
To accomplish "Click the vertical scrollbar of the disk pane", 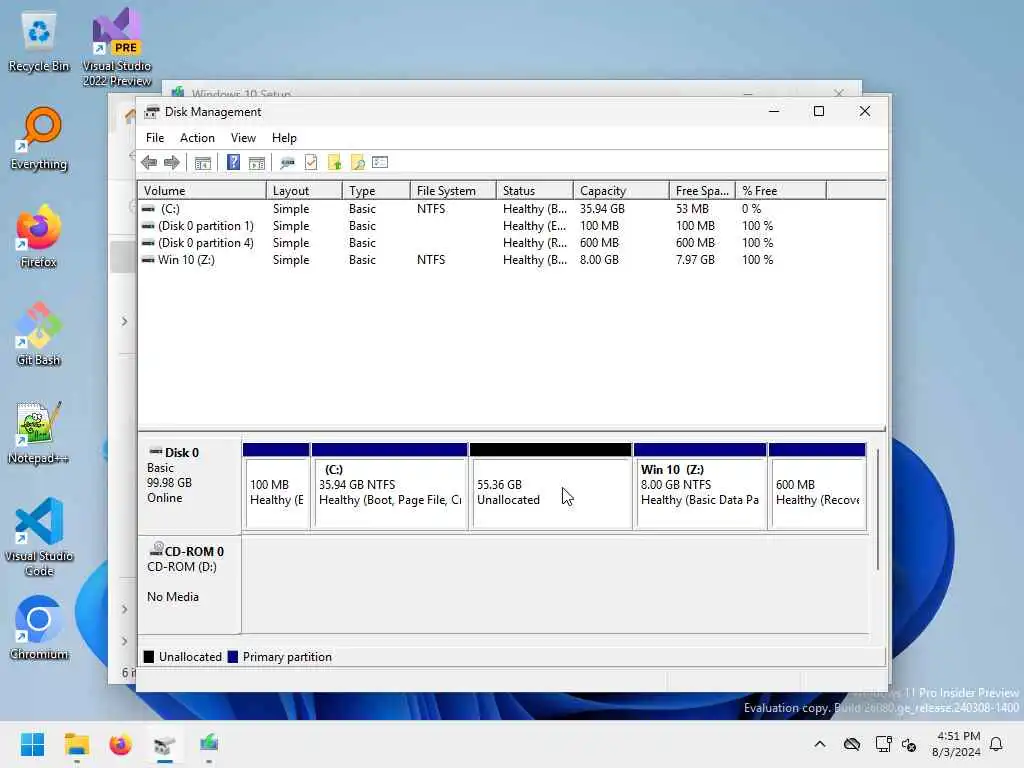I will tap(878, 509).
